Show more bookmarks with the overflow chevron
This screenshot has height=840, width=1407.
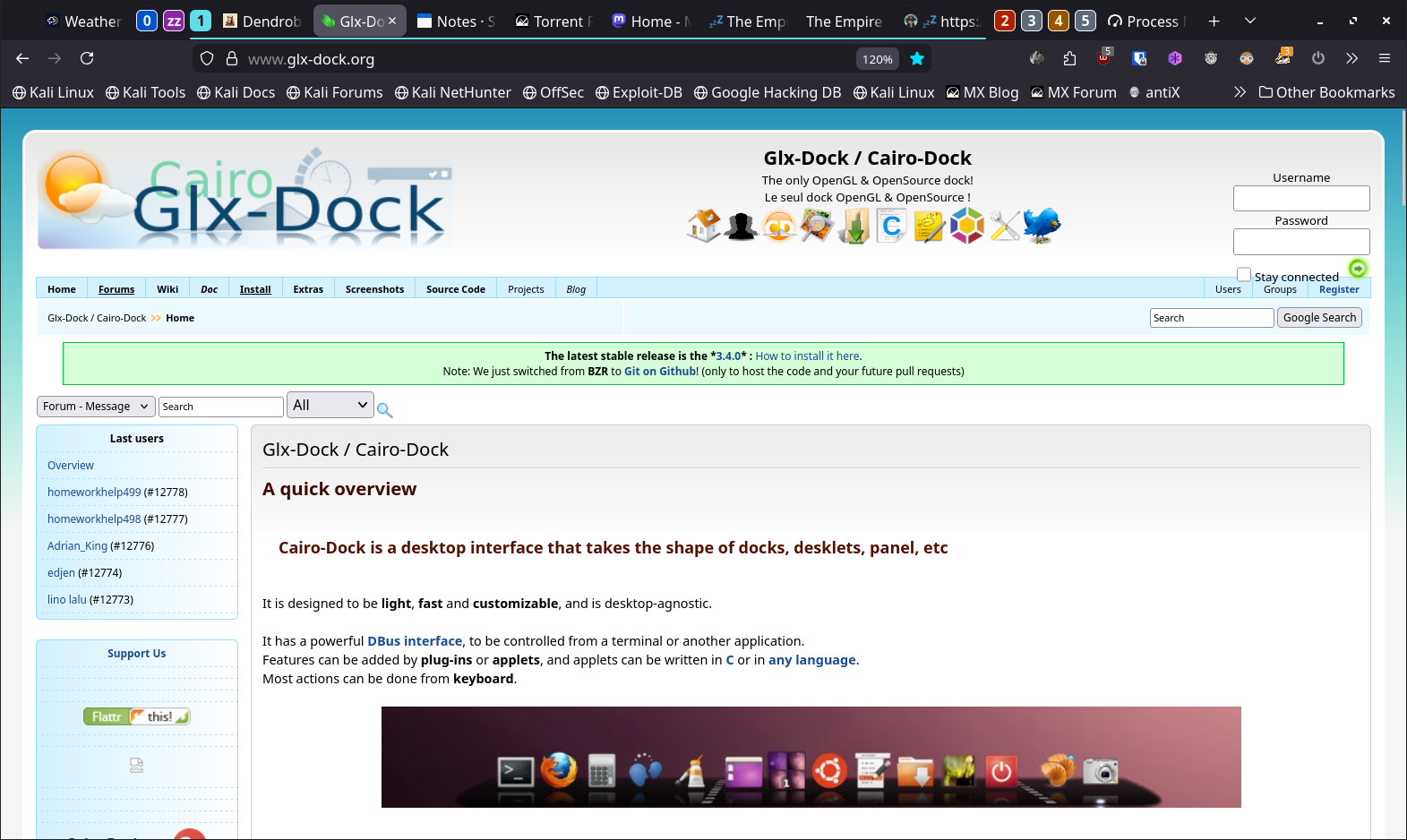1240,92
